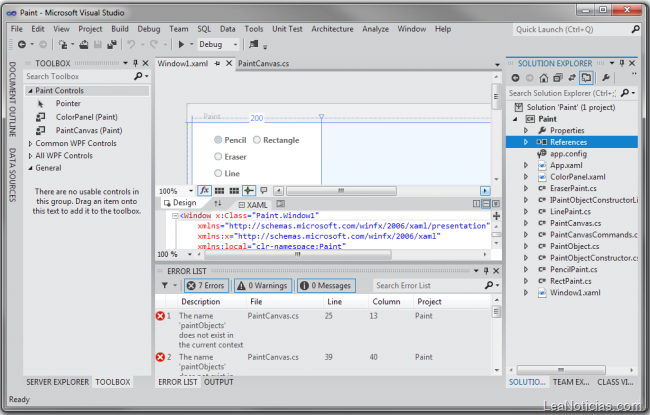
Task: Click the Redo toolbar icon
Action: pos(154,44)
